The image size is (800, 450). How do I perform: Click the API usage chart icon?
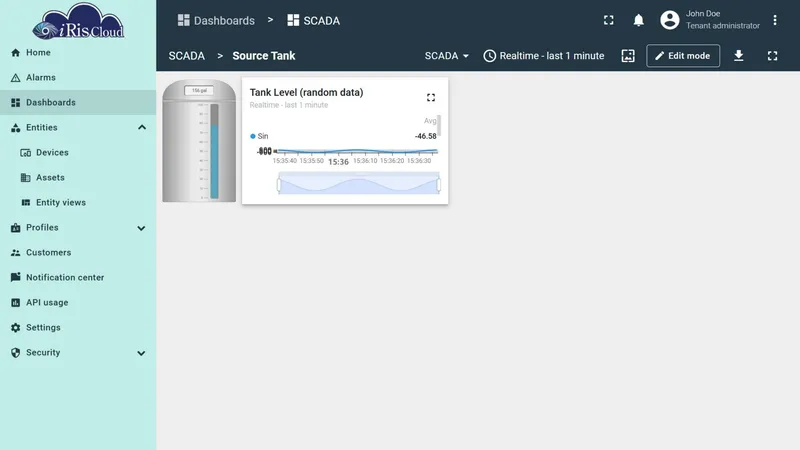tap(15, 303)
